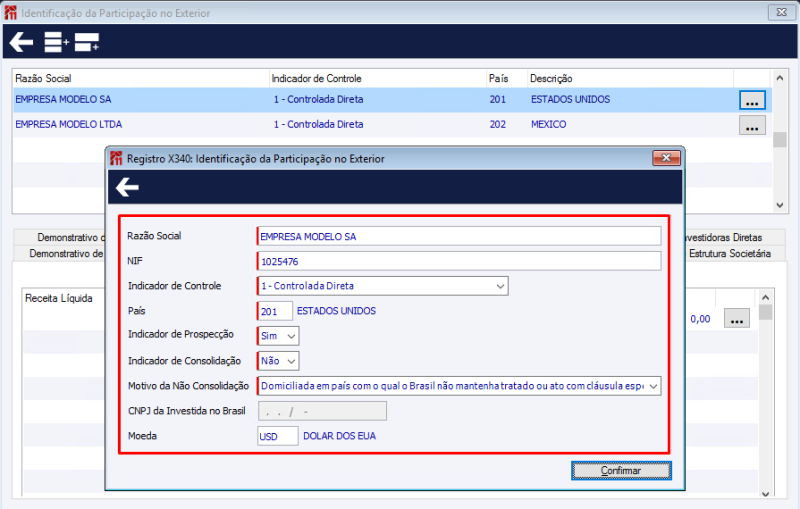Screen dimensions: 800x509
Task: Click the Razão Social input field
Action: [459, 237]
